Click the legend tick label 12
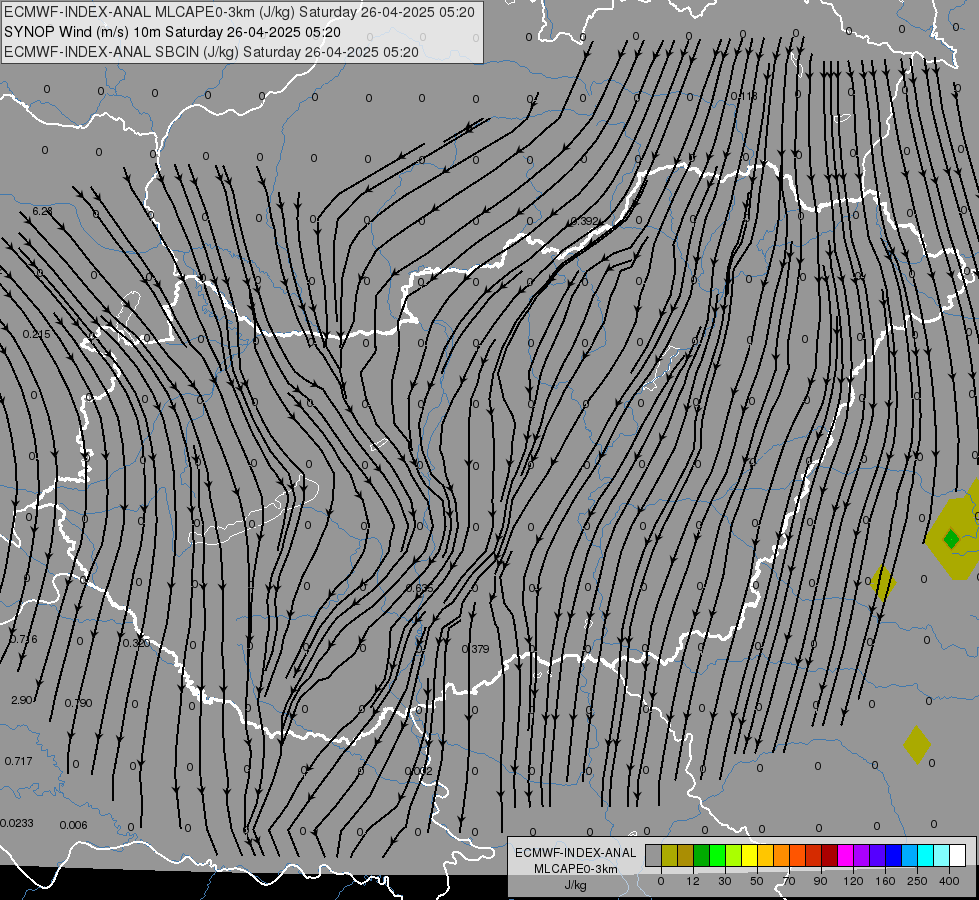 (x=693, y=881)
